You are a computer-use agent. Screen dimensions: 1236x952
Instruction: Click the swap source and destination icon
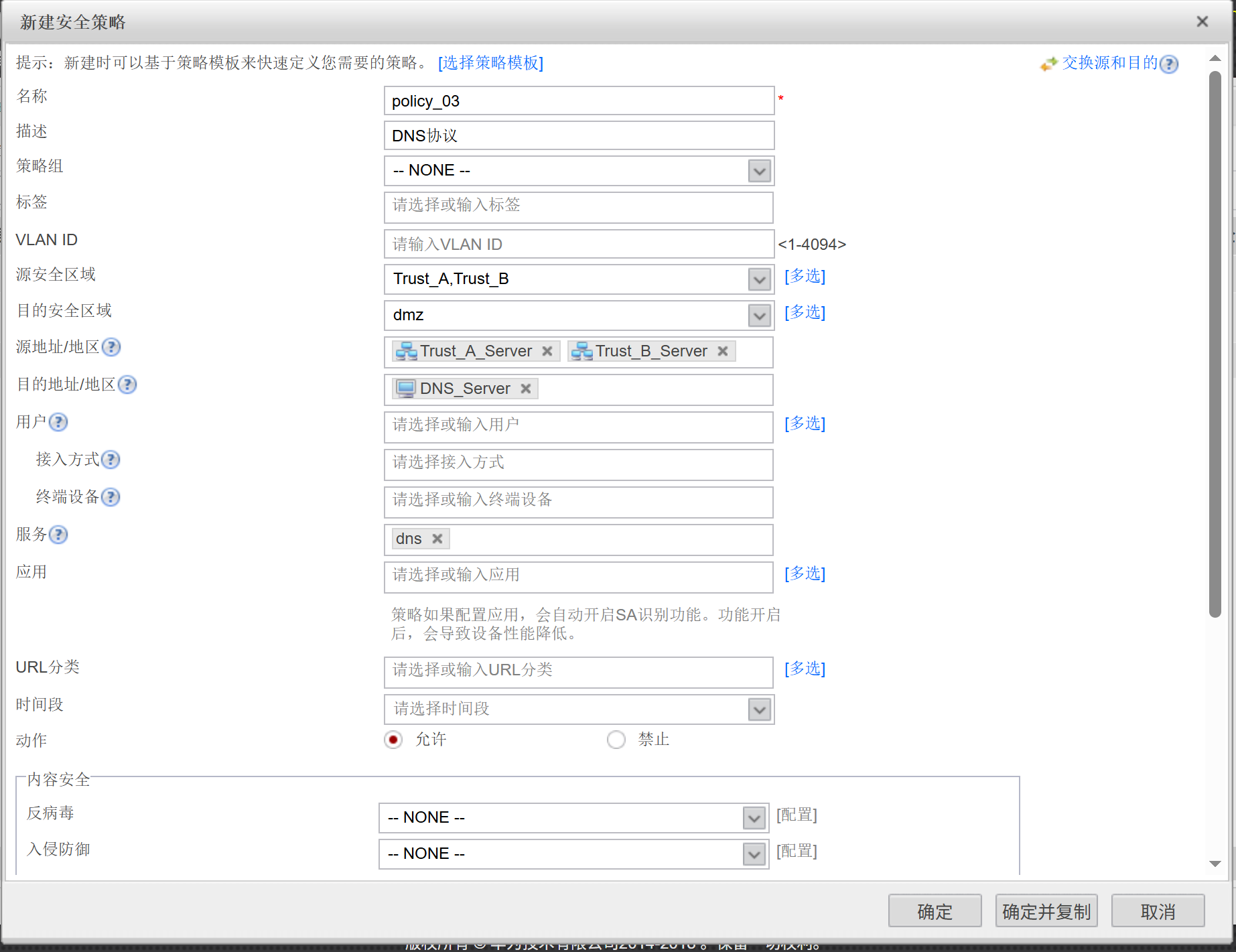1048,64
